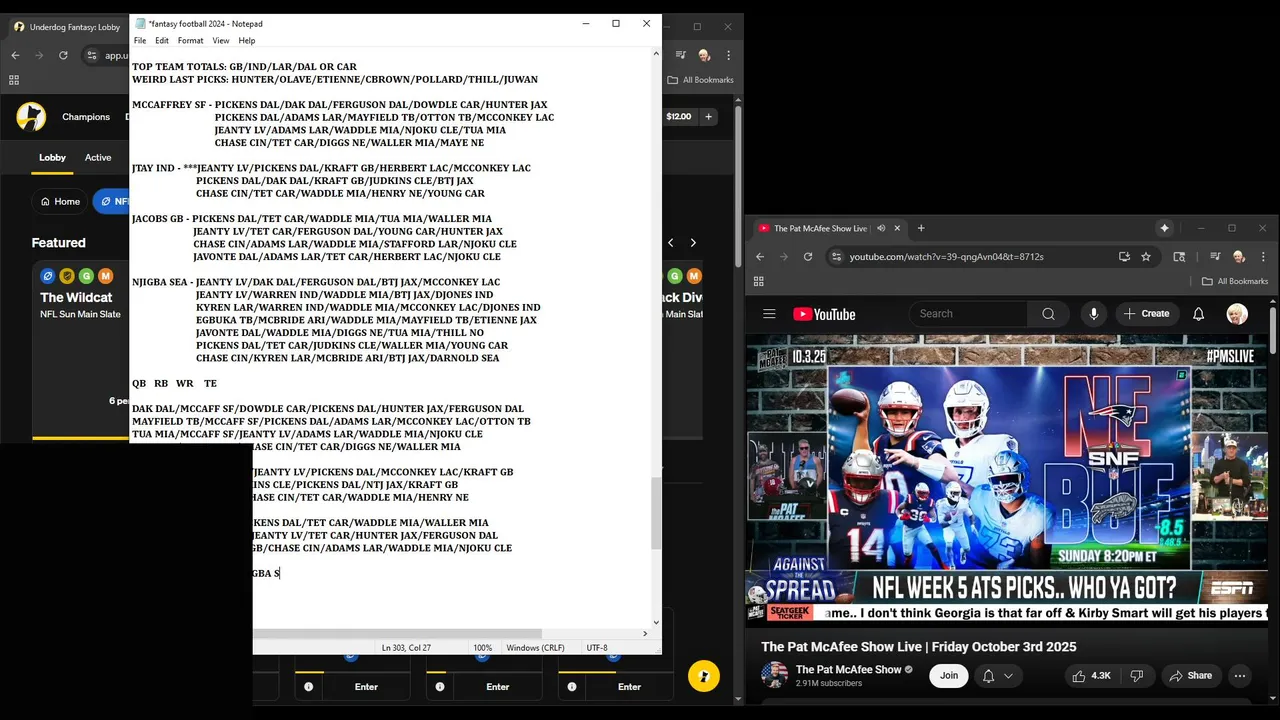Open Notepad File menu
This screenshot has width=1280, height=720.
(x=140, y=41)
